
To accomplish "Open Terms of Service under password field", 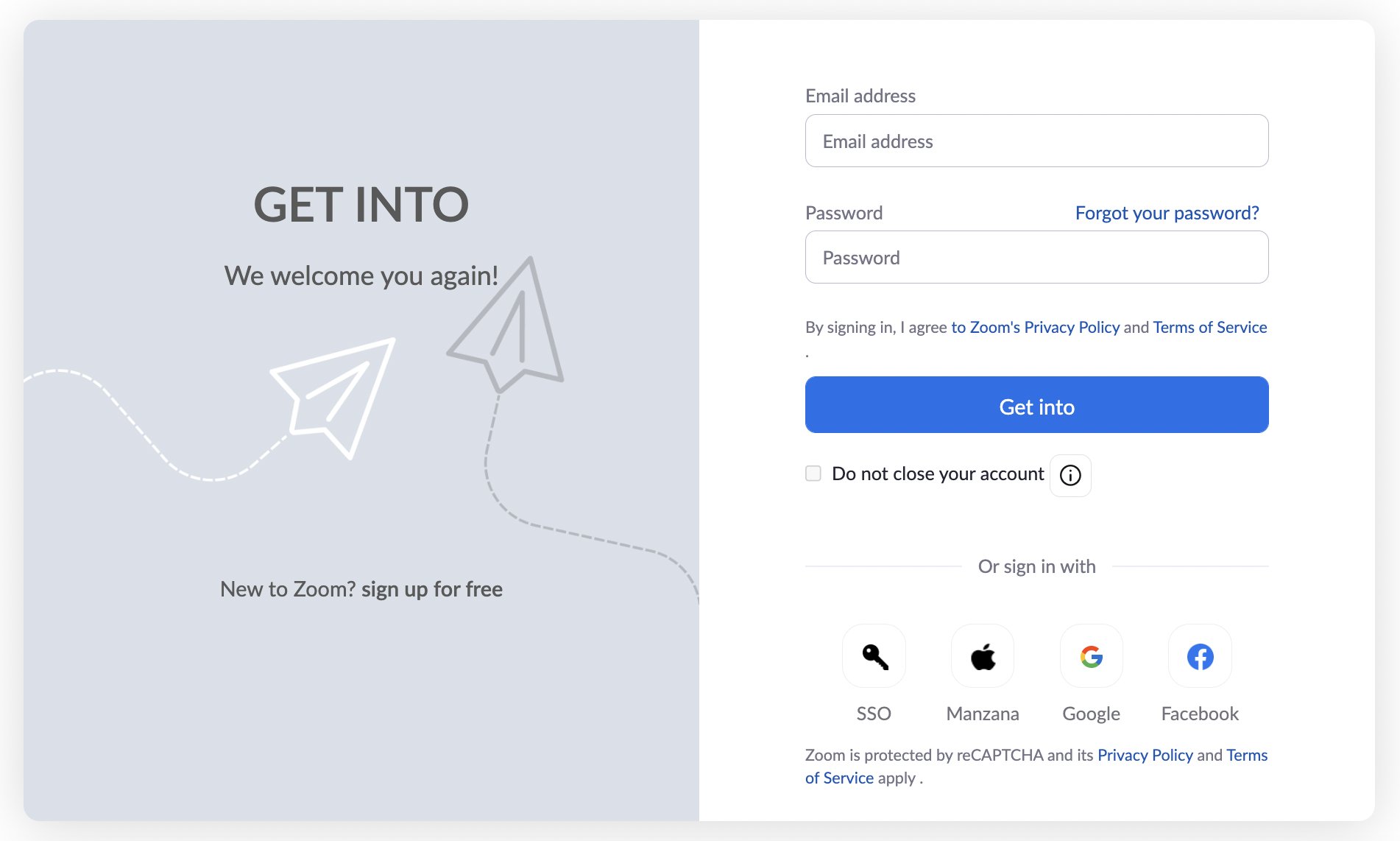I will point(1209,327).
